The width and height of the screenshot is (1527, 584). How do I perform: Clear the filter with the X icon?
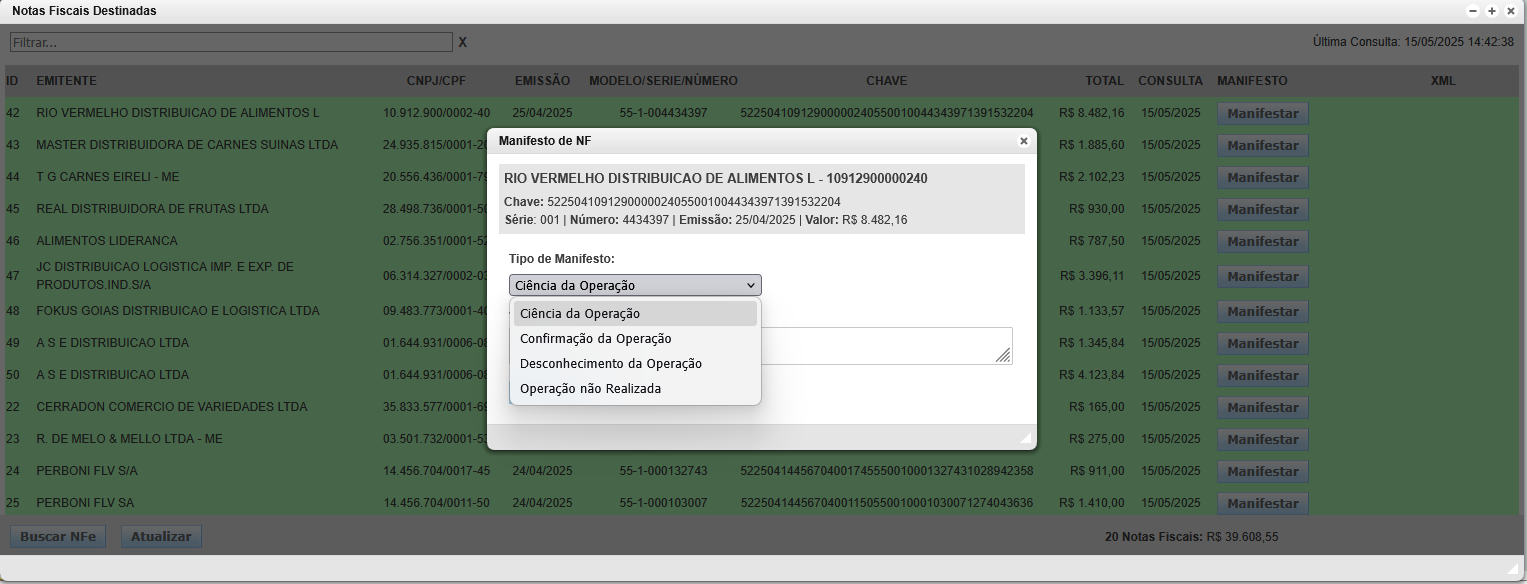462,43
